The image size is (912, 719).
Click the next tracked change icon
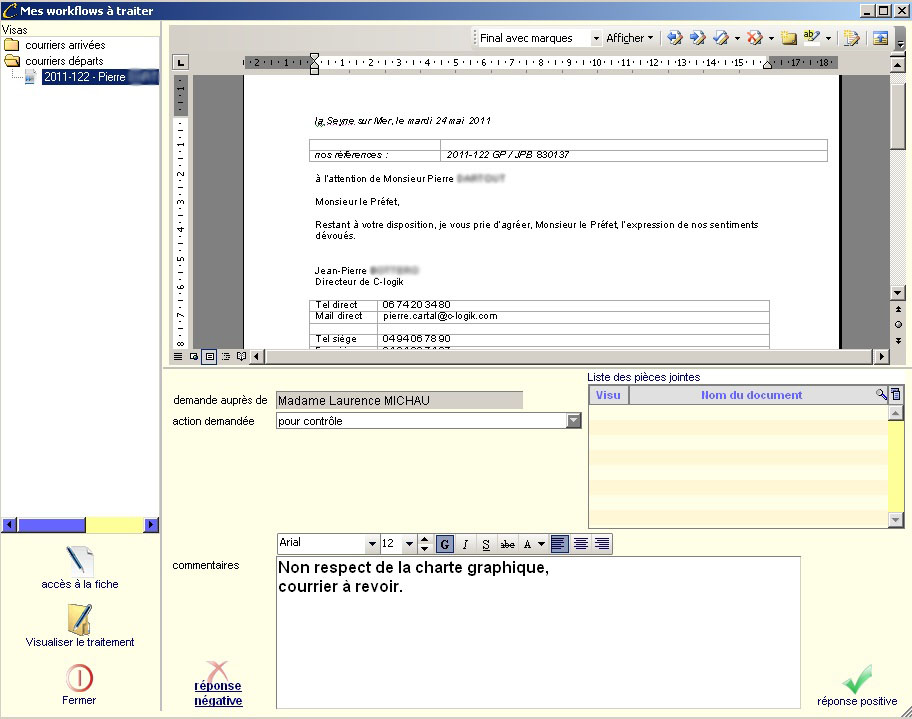coord(697,38)
